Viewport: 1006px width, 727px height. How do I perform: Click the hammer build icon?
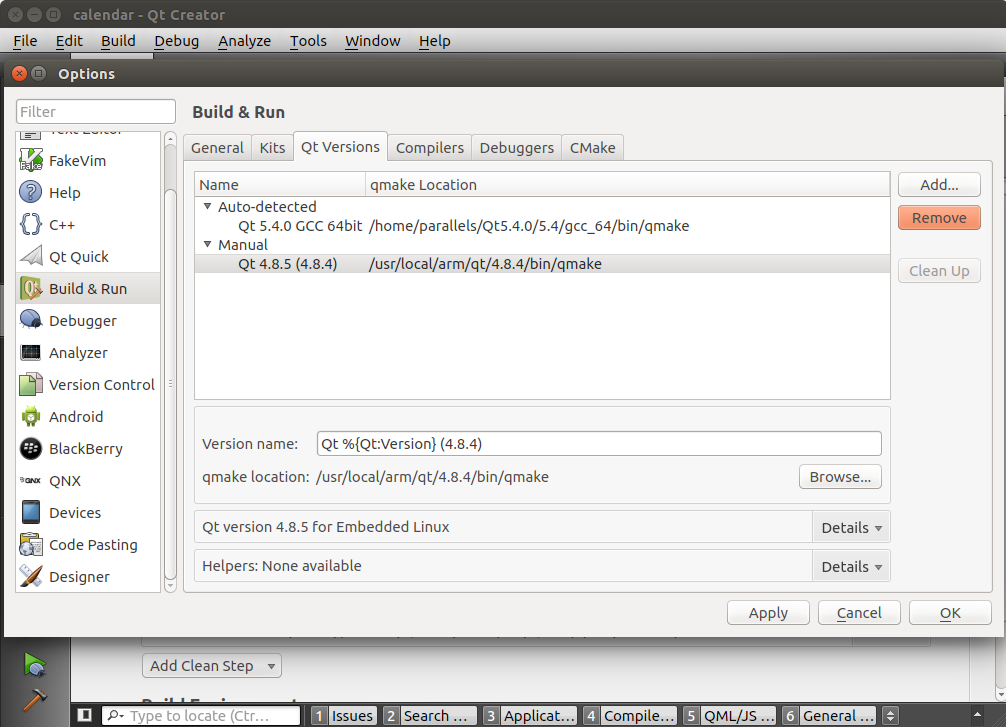click(x=35, y=699)
